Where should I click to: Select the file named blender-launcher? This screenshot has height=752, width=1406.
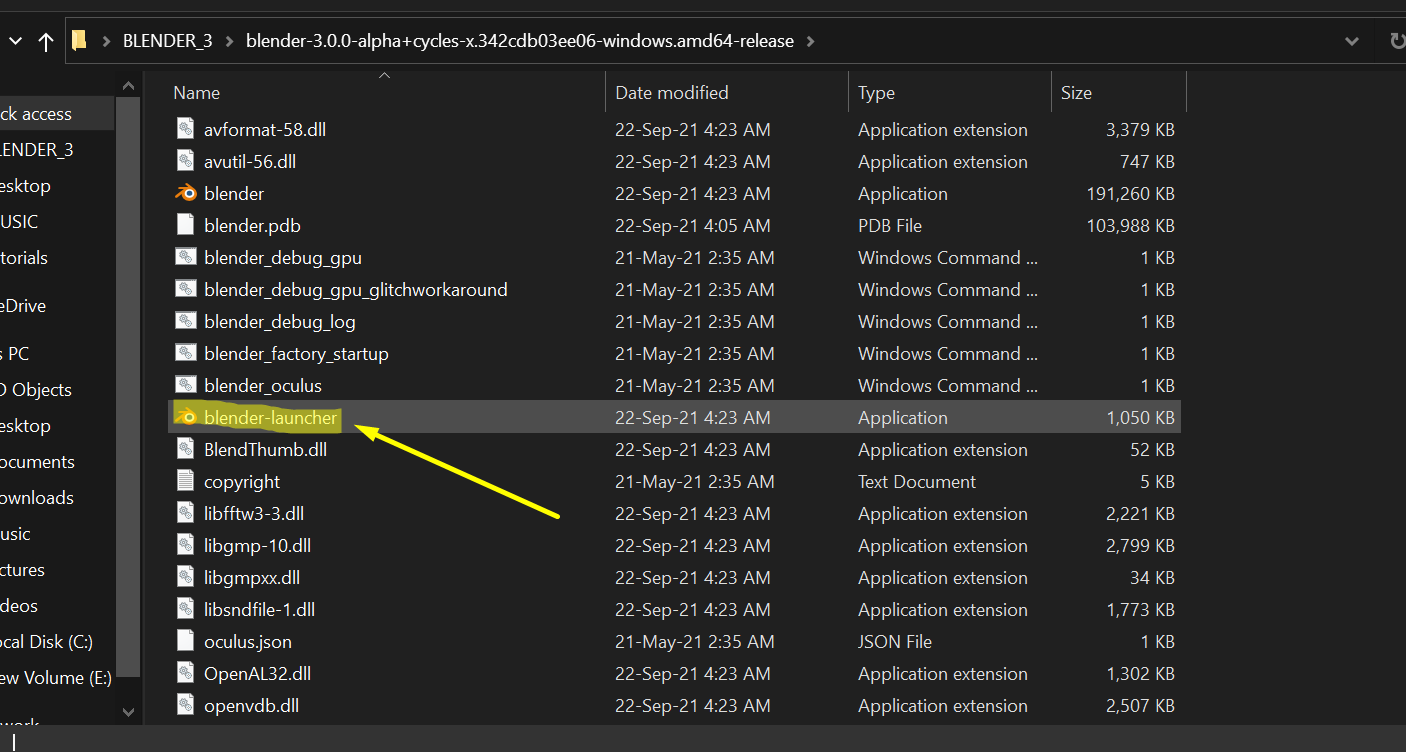[x=270, y=417]
